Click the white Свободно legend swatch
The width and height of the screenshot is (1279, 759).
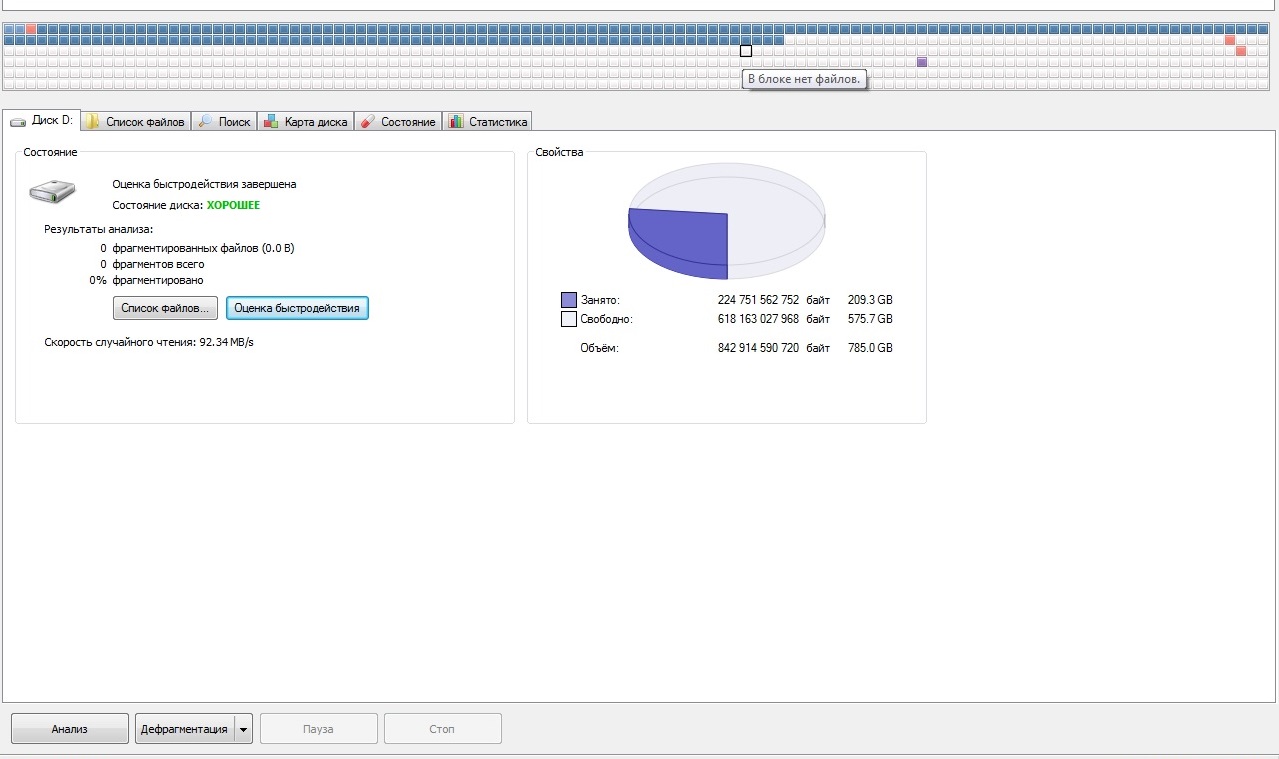(569, 319)
